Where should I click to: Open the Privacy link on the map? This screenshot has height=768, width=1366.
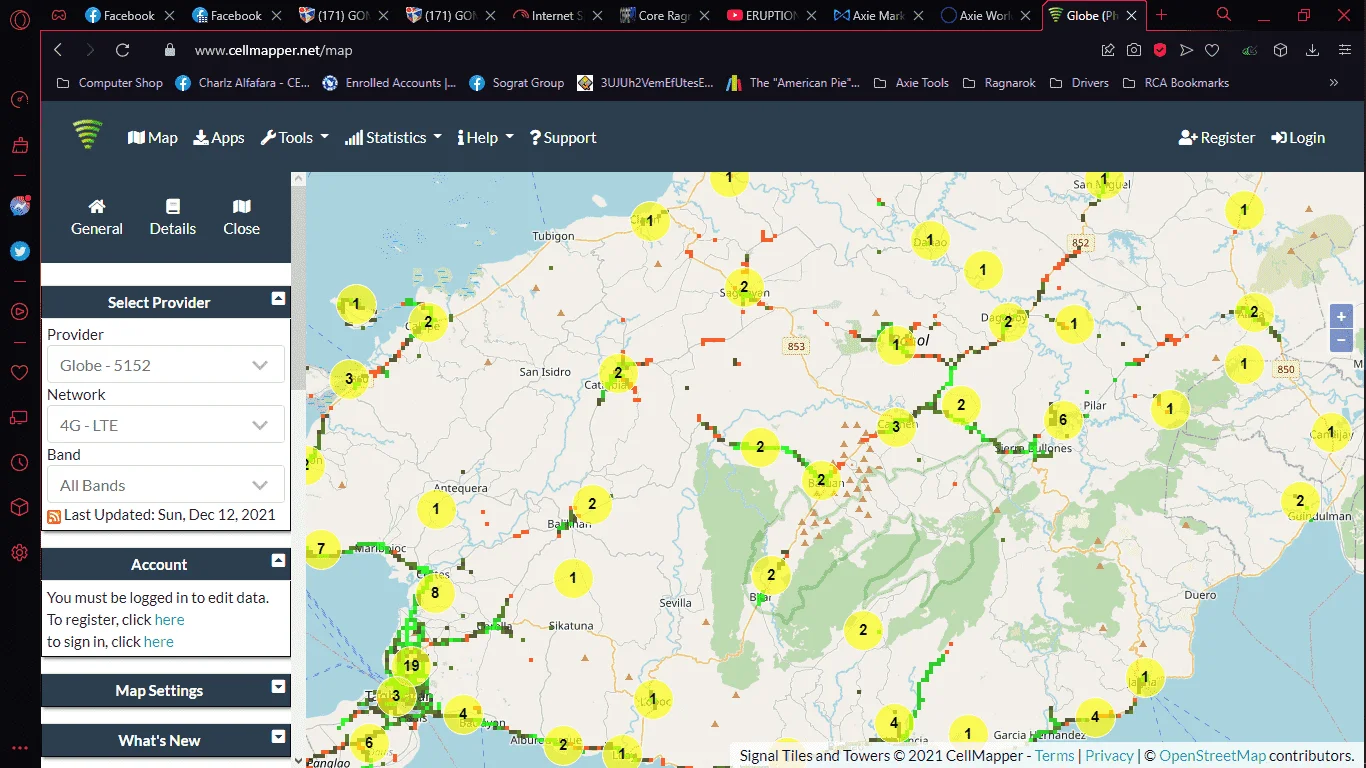[1110, 756]
